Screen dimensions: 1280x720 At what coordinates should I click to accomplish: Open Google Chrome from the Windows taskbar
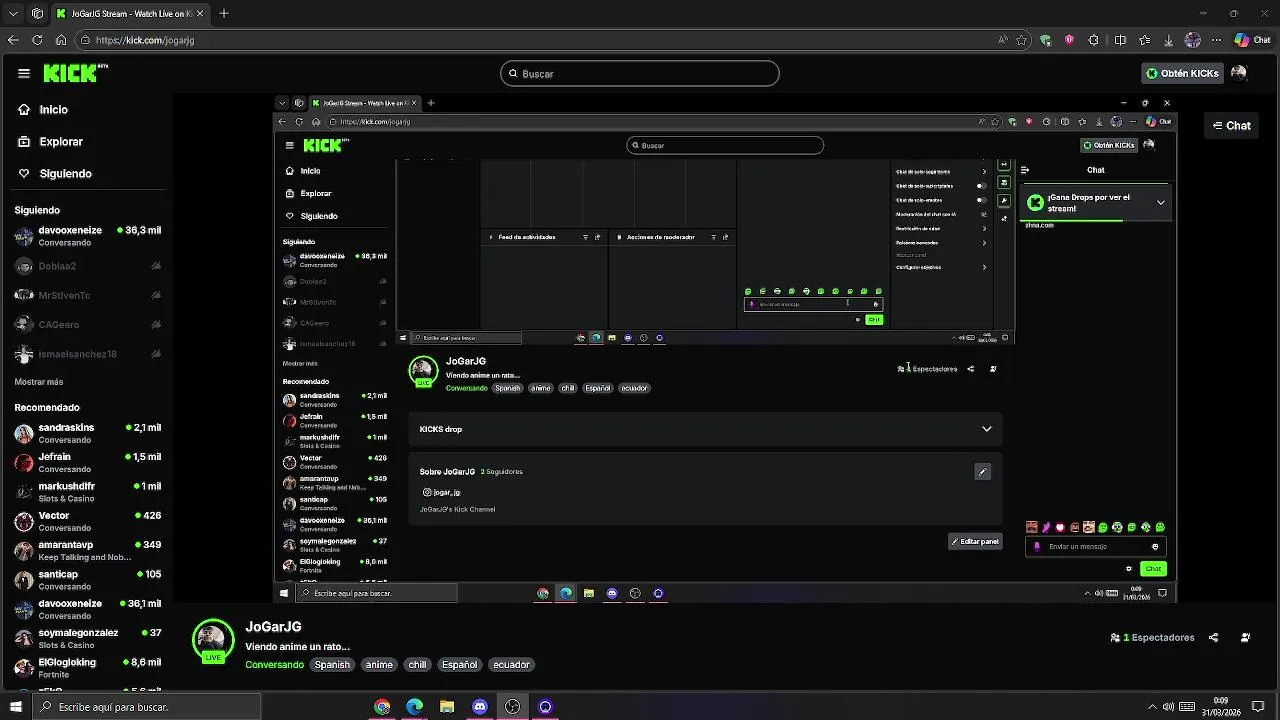coord(382,707)
